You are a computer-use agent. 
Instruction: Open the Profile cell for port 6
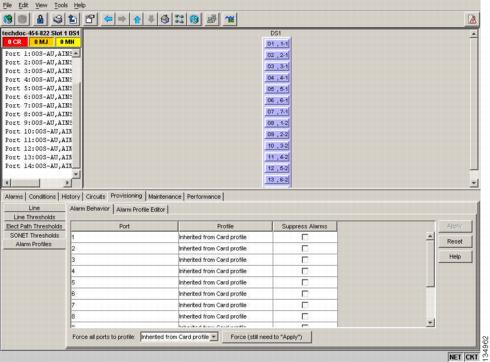pyautogui.click(x=225, y=294)
